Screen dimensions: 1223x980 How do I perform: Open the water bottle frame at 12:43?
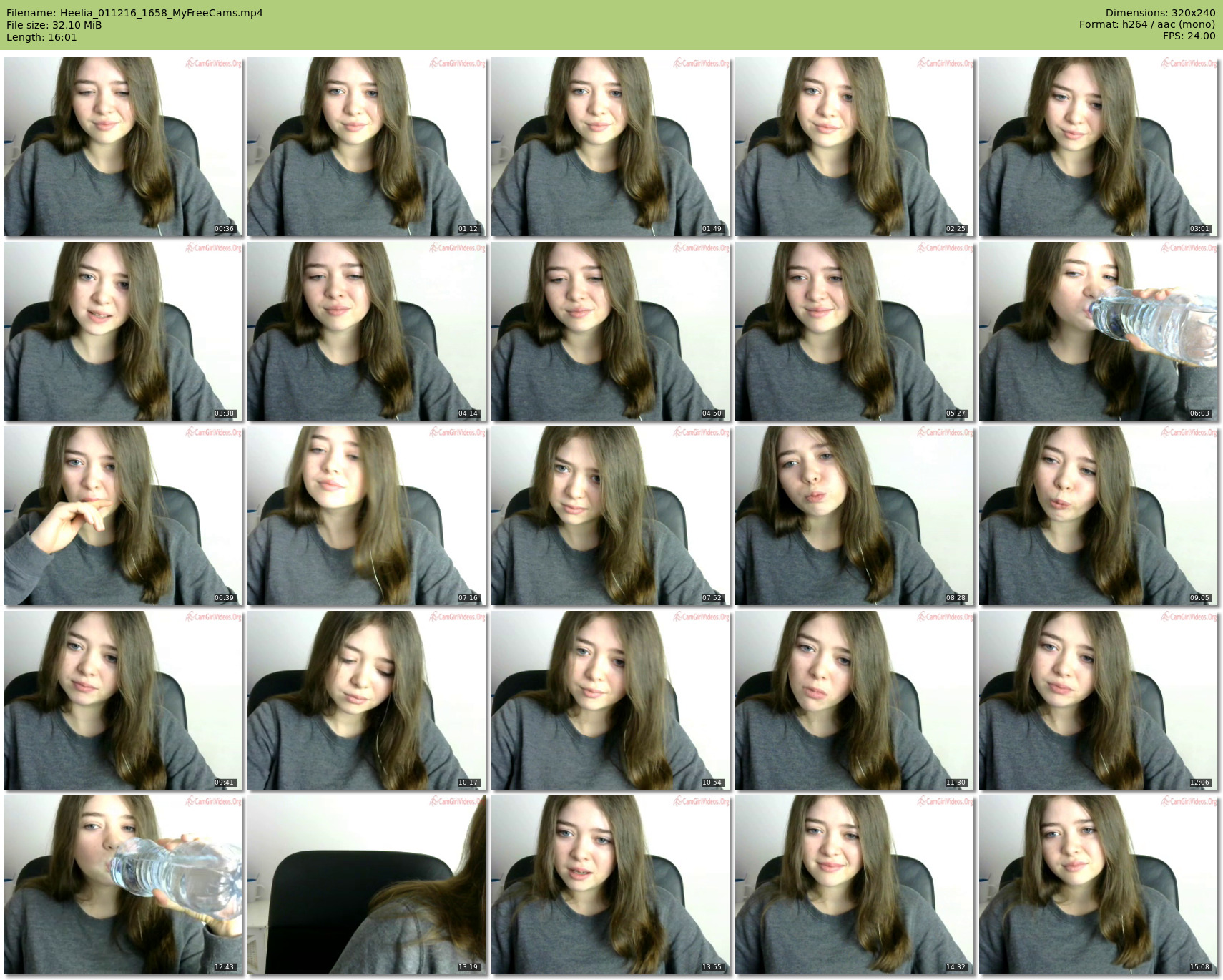point(122,885)
